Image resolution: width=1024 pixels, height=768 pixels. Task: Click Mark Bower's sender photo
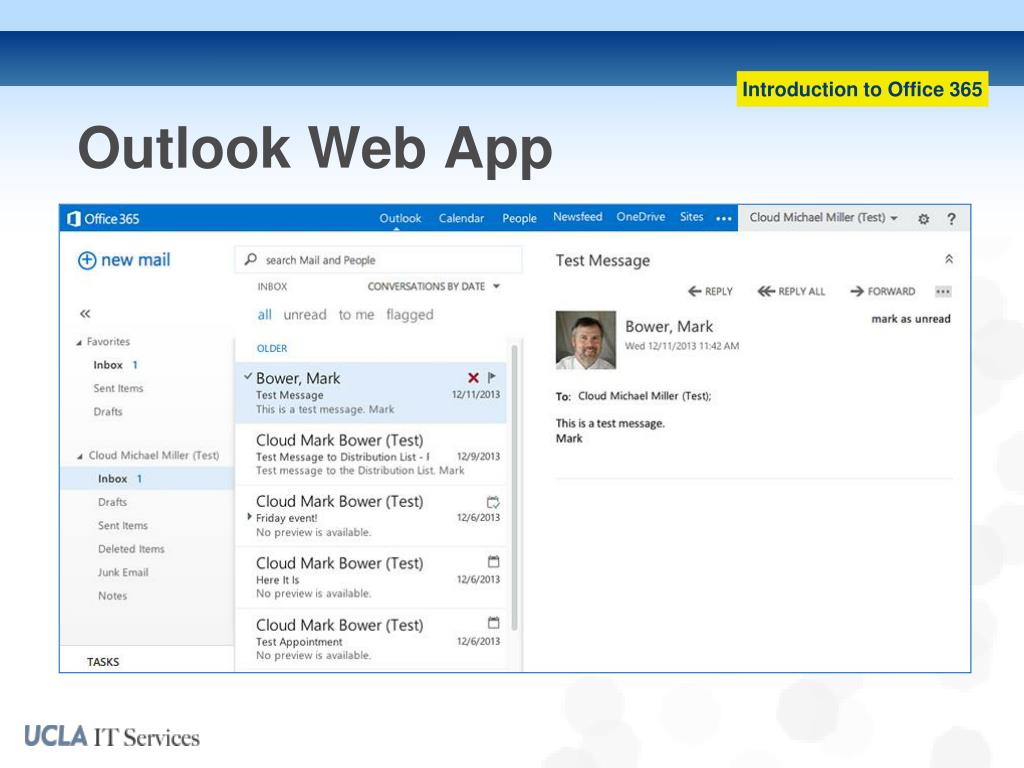coord(586,340)
